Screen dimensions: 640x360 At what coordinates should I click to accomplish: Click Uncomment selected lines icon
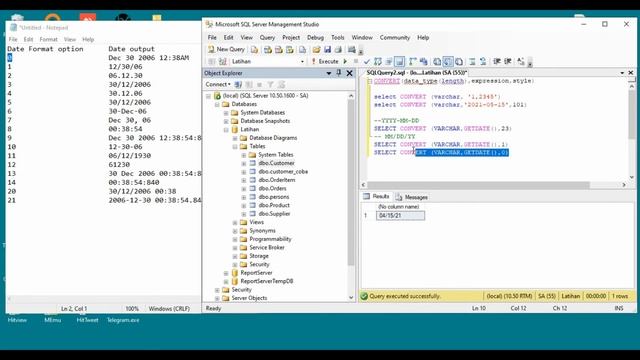483,62
